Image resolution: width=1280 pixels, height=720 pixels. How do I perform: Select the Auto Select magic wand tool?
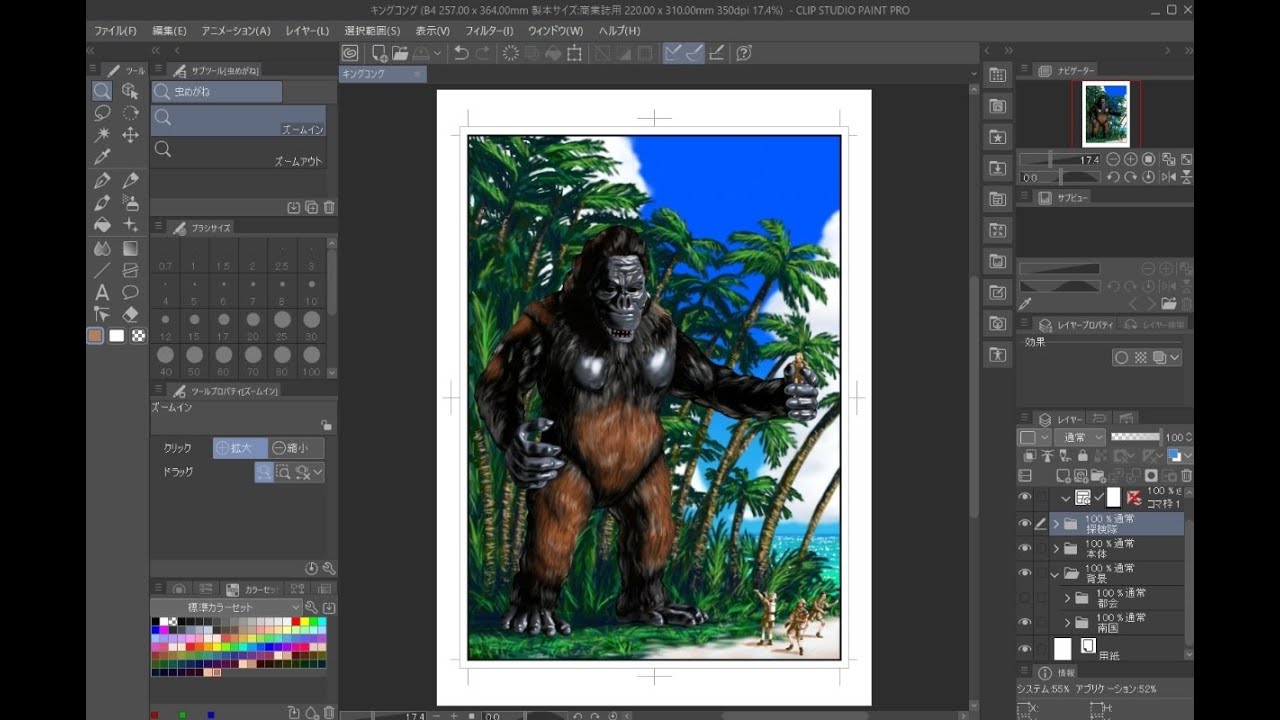(x=102, y=135)
